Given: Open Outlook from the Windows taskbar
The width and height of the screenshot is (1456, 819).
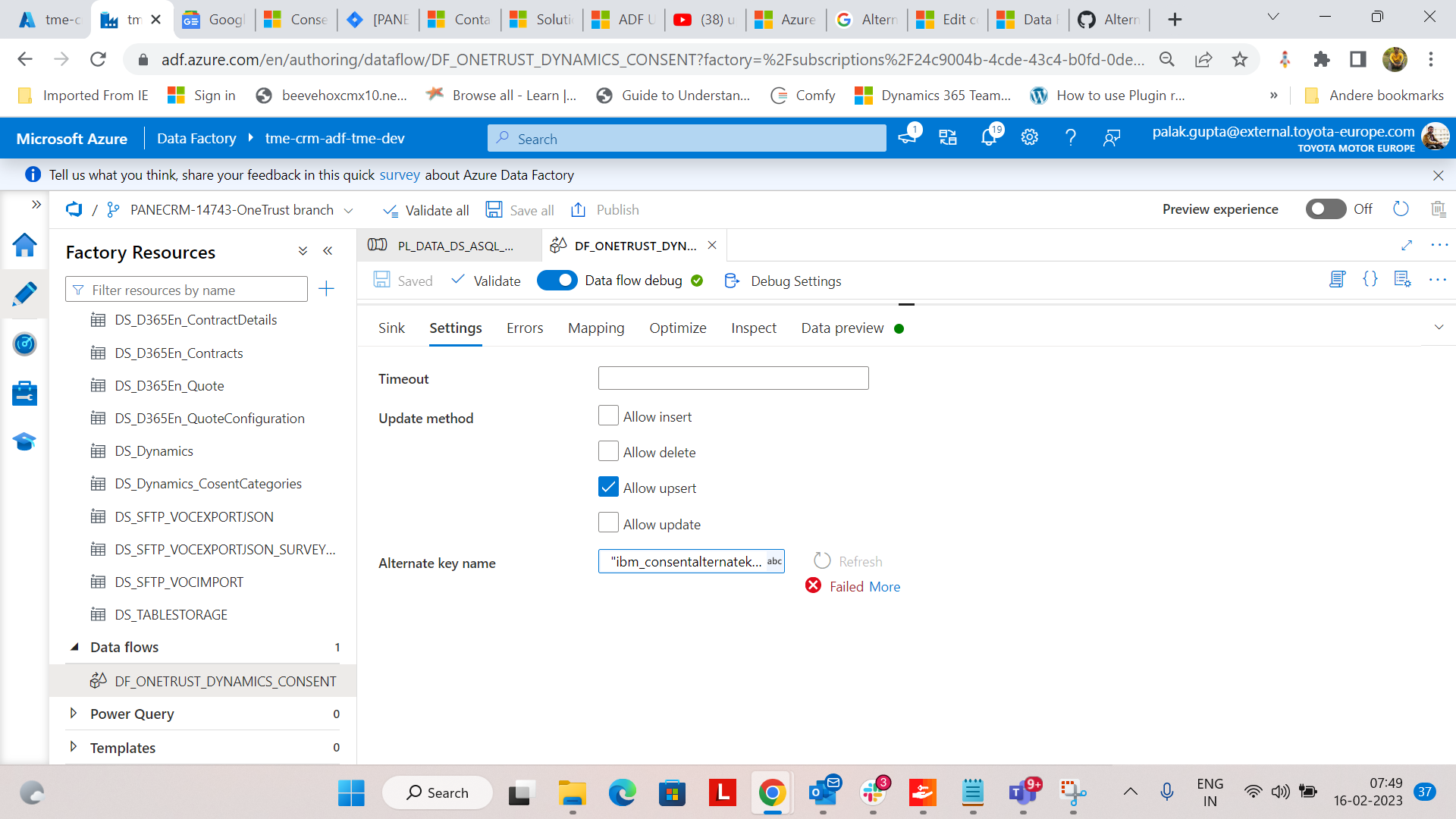Looking at the screenshot, I should pos(824,792).
